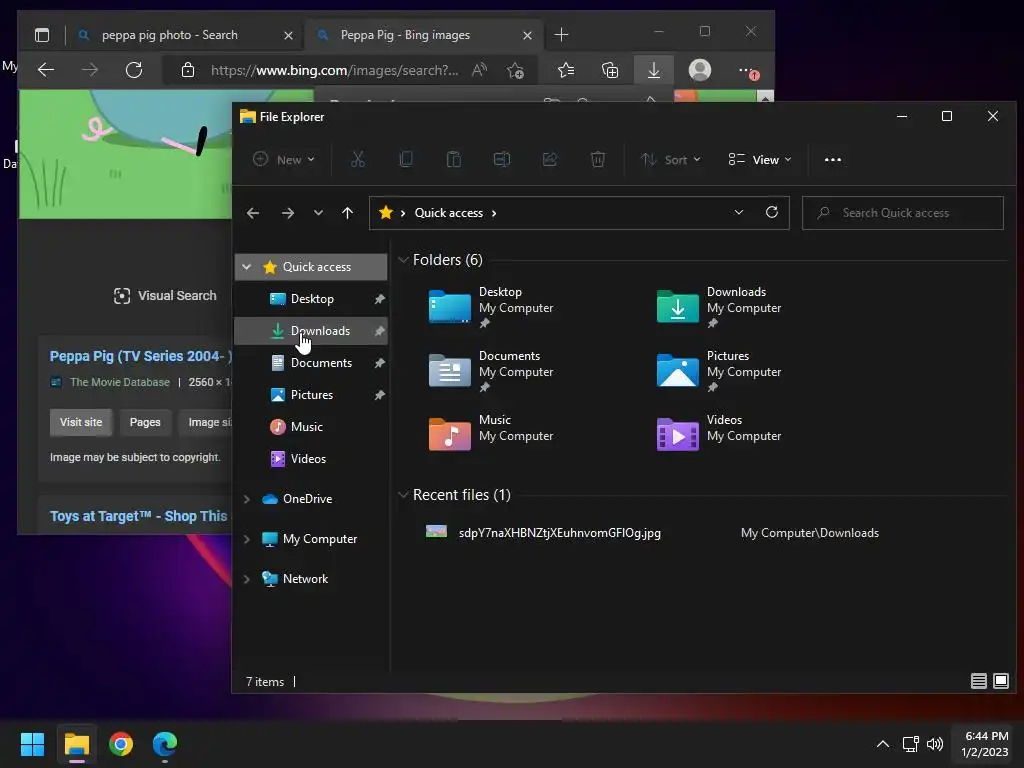Expand the address bar history dropdown
This screenshot has width=1024, height=768.
pyautogui.click(x=739, y=212)
